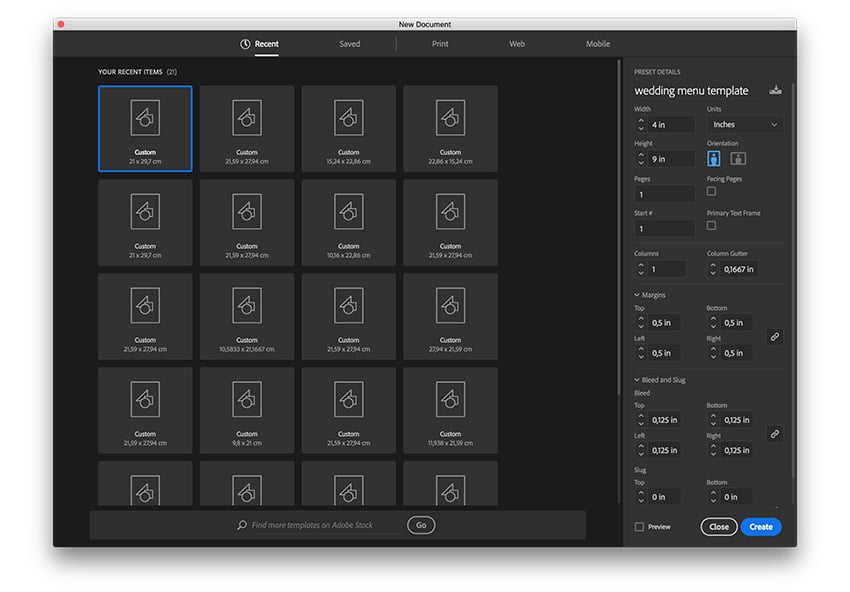Click the Bleed Right stepper arrows
The width and height of the screenshot is (850, 592).
(713, 450)
